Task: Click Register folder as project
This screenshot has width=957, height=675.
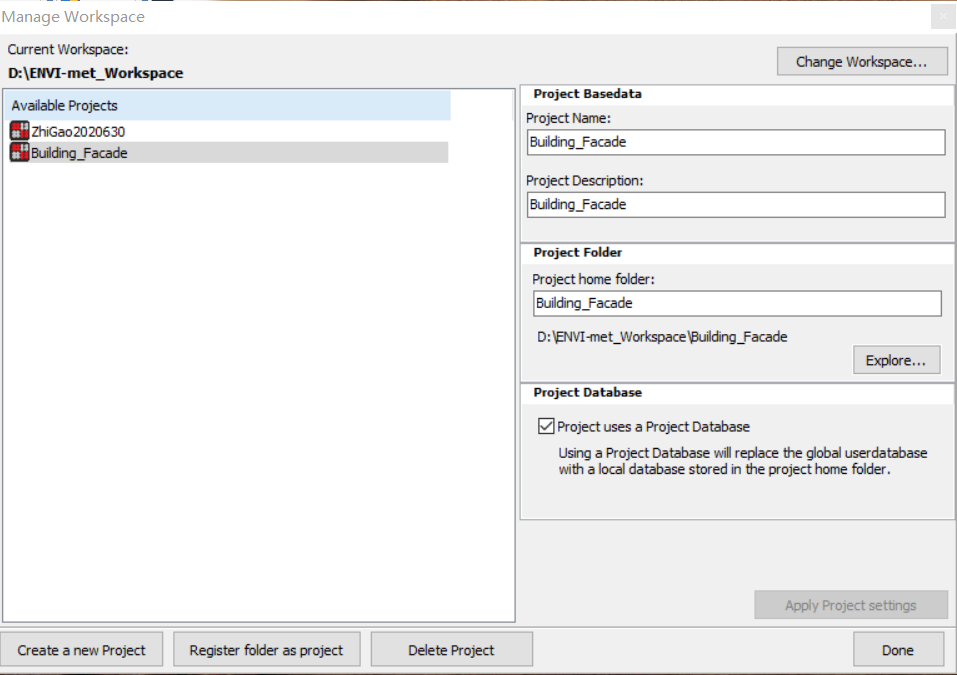Action: pos(267,650)
